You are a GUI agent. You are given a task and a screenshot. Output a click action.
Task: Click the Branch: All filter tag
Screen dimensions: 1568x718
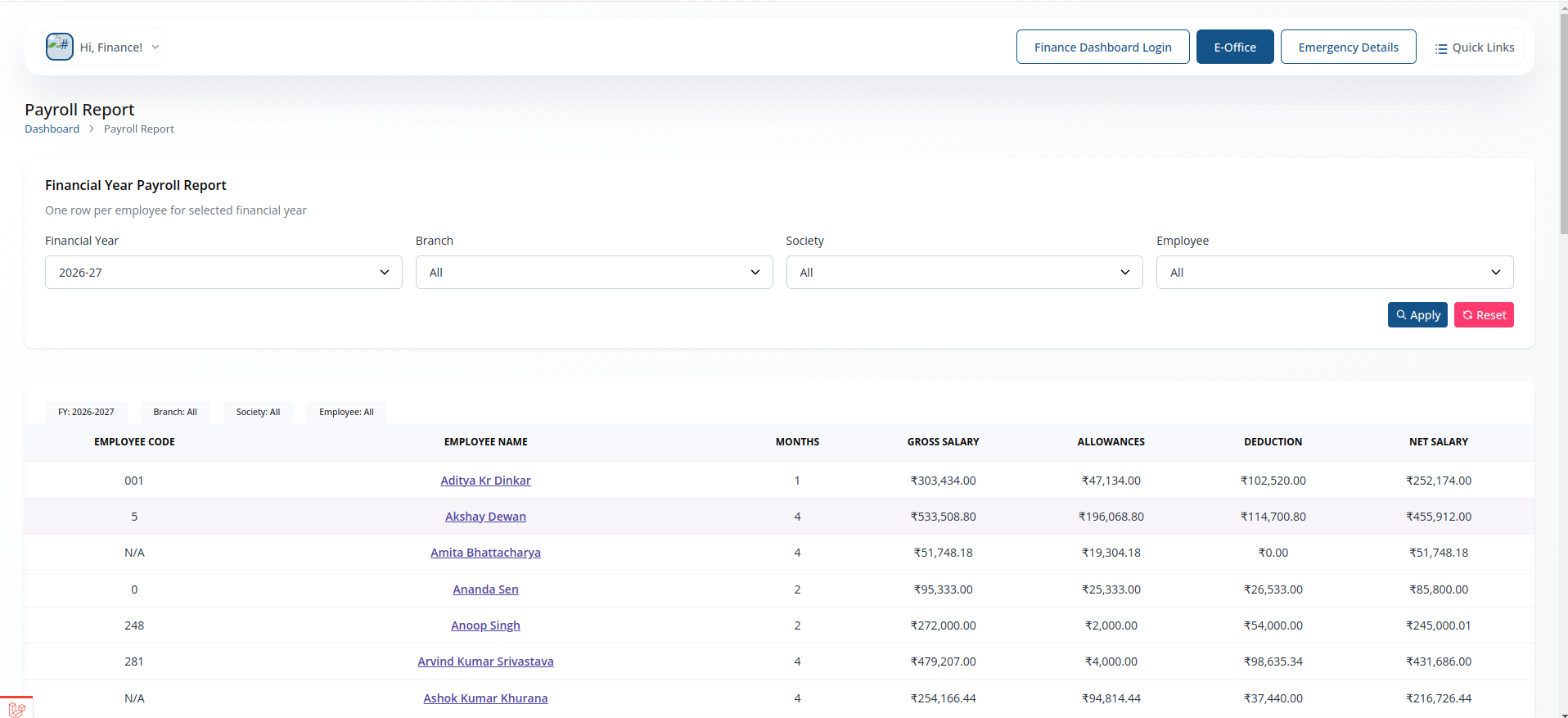coord(175,412)
